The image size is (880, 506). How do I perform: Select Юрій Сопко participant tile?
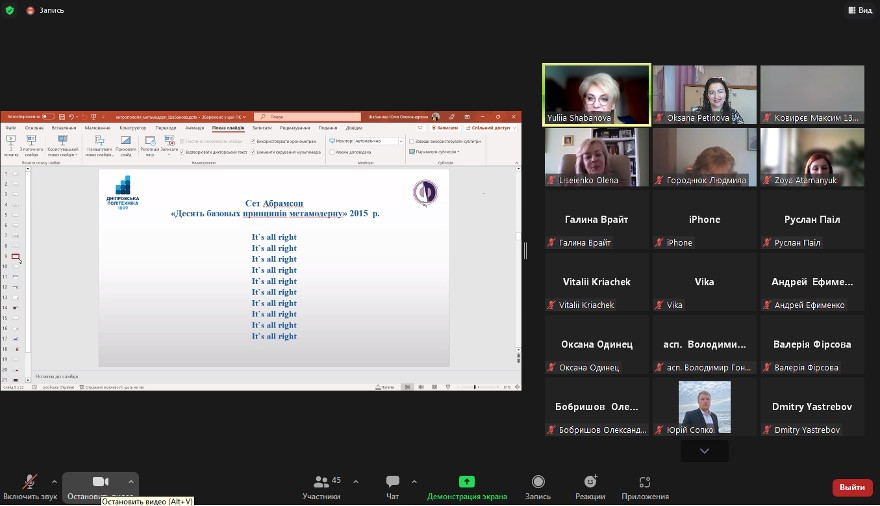coord(704,407)
